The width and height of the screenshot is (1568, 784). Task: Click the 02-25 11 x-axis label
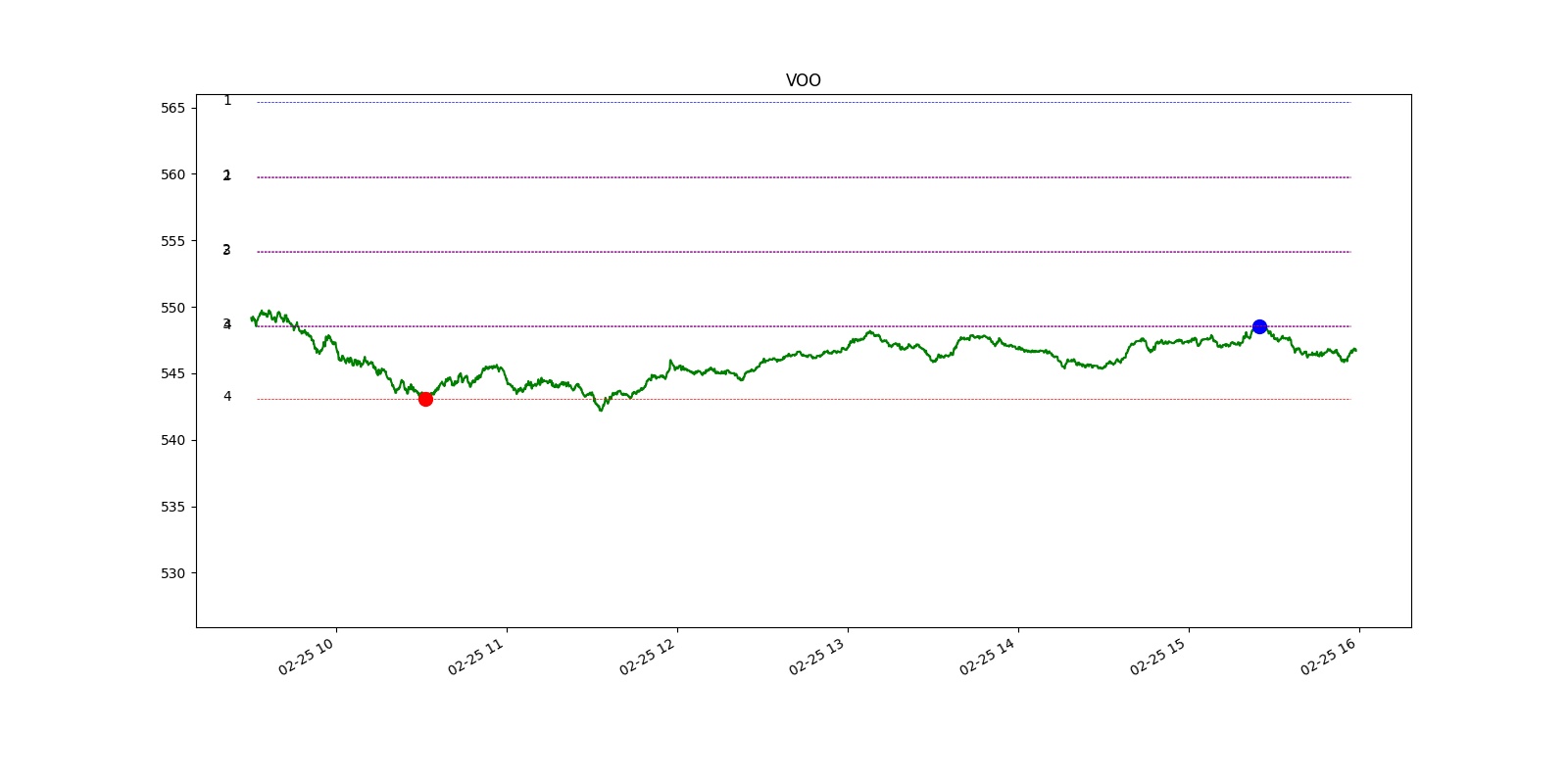click(x=477, y=657)
